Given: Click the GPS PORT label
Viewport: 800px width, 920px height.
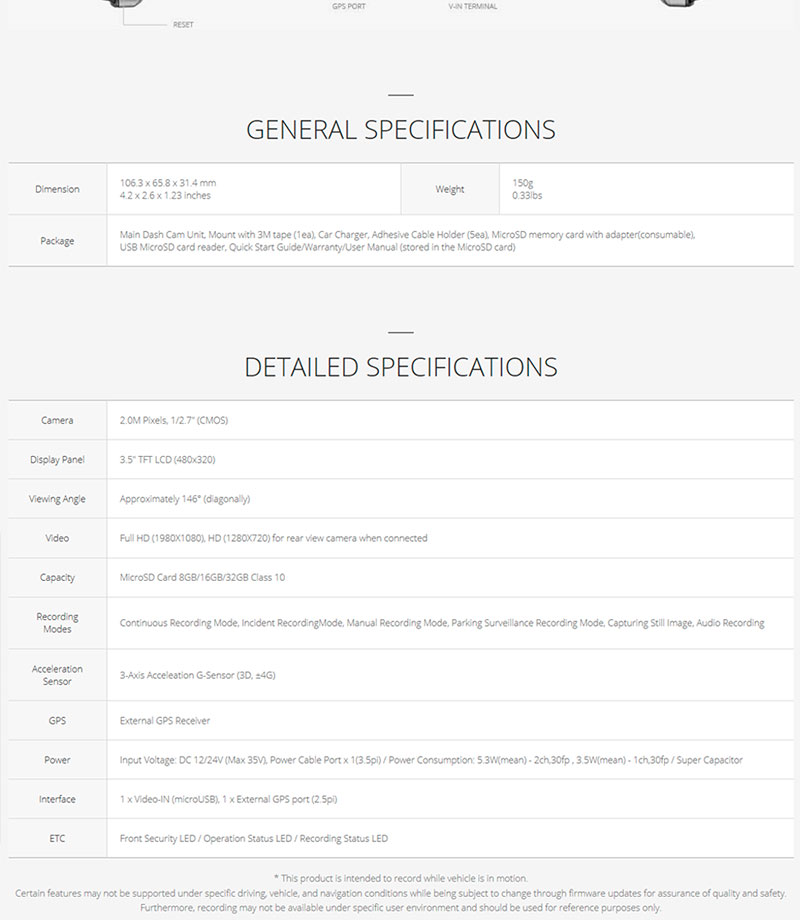Looking at the screenshot, I should tap(349, 6).
